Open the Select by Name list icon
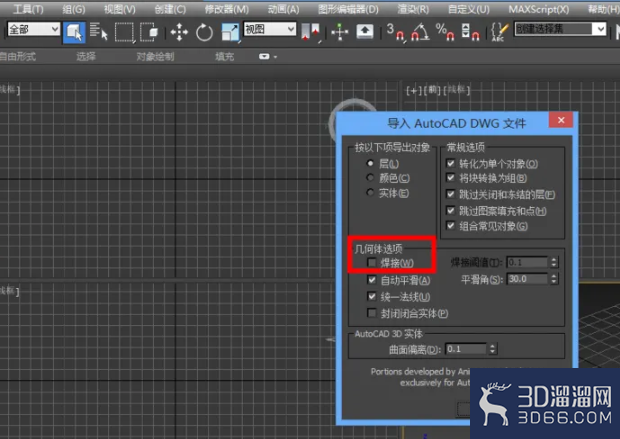This screenshot has height=439, width=620. pyautogui.click(x=98, y=32)
